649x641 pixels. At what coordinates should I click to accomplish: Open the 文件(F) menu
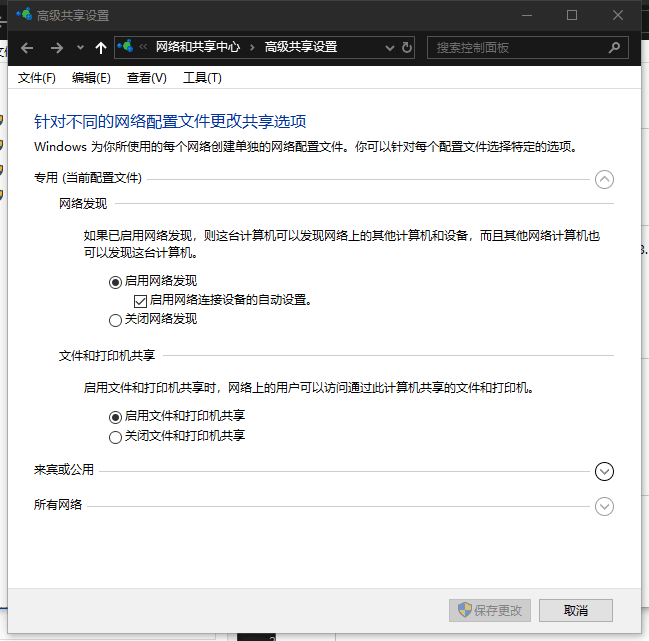[x=37, y=78]
